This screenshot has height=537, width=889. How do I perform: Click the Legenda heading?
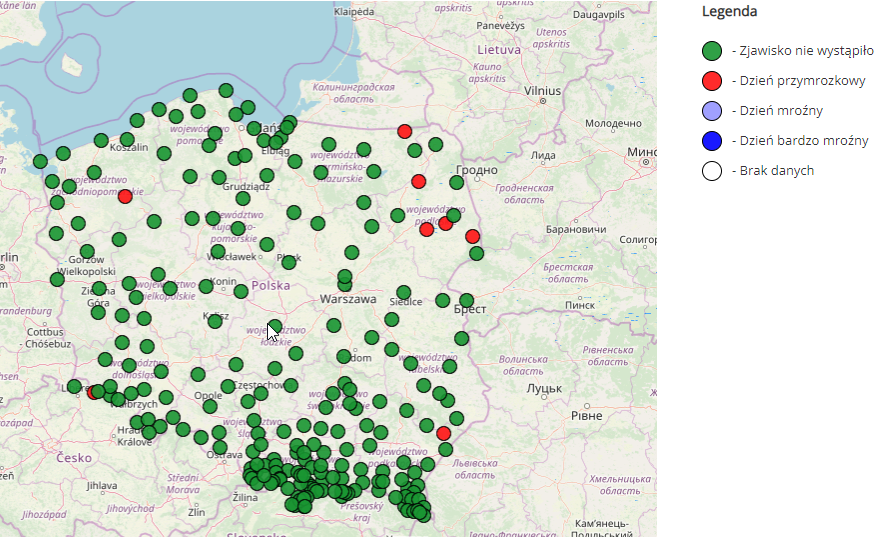point(729,12)
